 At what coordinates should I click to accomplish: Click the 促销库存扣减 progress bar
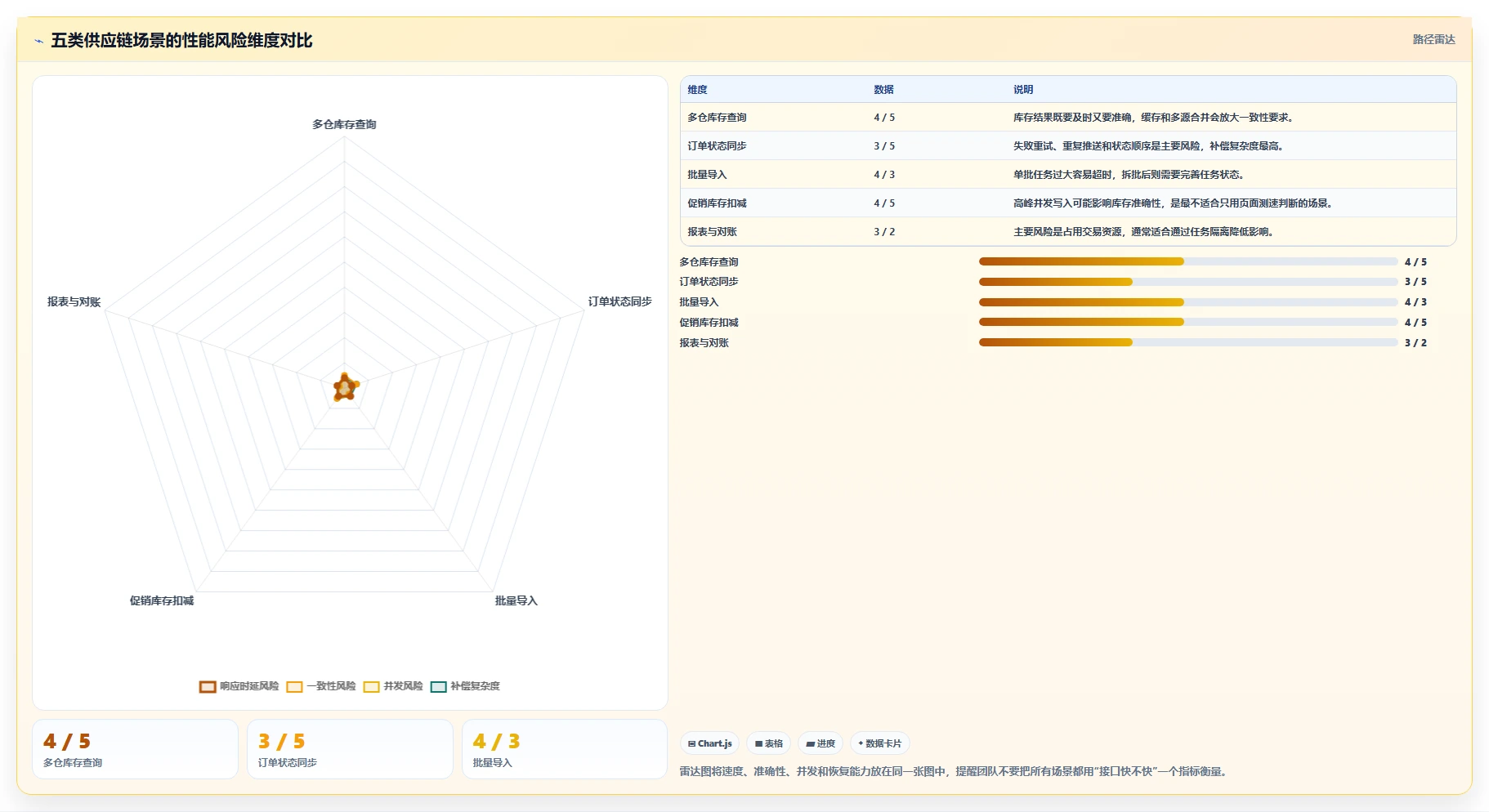[1188, 323]
